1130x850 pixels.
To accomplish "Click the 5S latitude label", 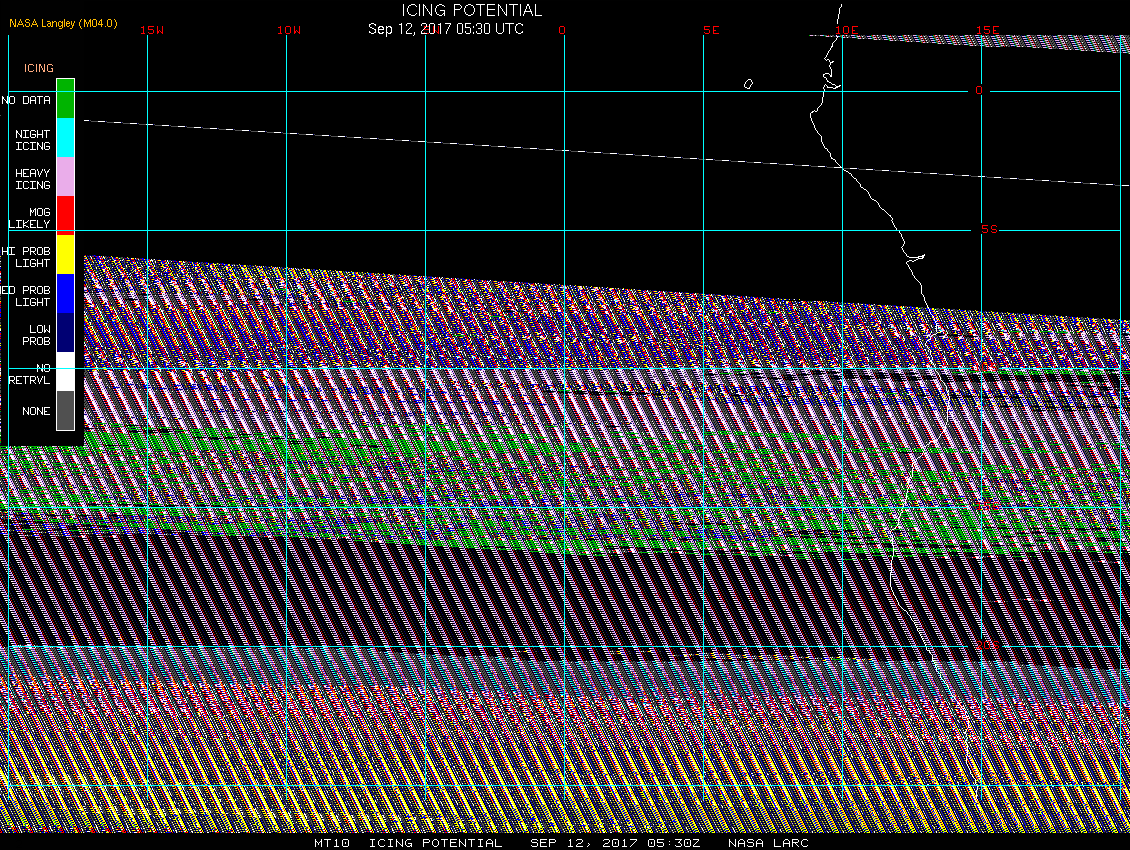I will (x=989, y=229).
